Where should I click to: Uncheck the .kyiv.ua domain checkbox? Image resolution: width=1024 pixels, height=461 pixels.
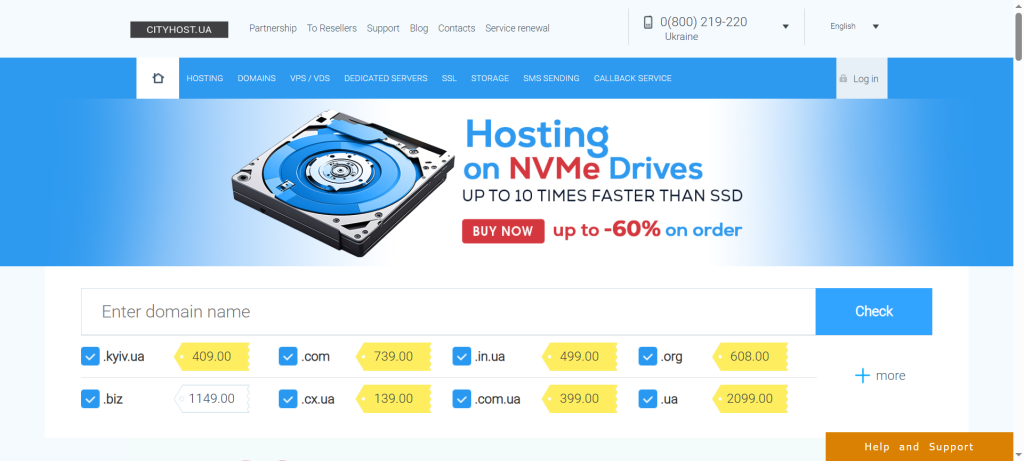(90, 356)
